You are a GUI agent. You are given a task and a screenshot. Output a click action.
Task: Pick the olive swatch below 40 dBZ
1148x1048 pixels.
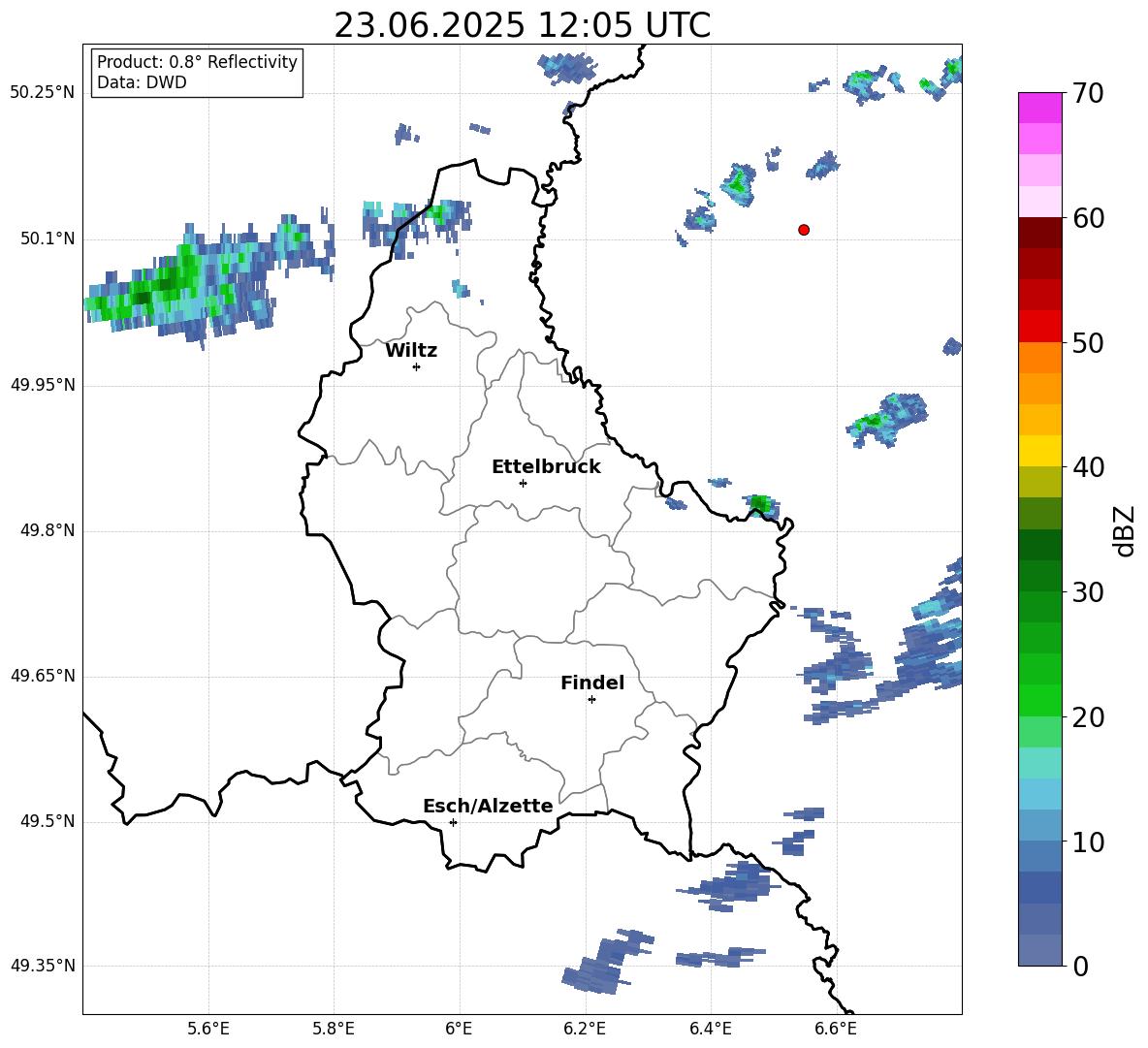[x=1039, y=482]
